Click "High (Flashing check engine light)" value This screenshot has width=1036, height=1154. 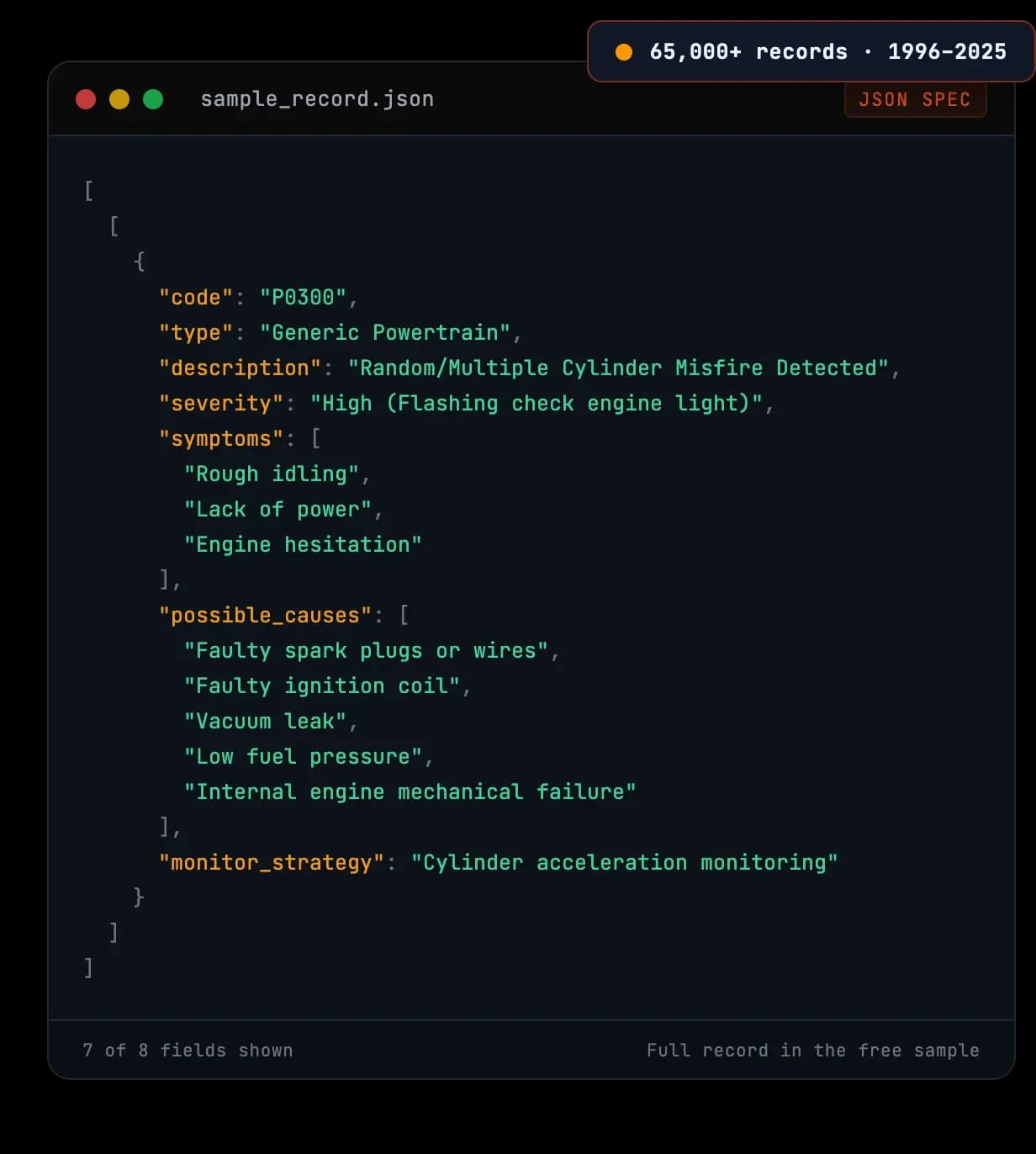point(536,403)
